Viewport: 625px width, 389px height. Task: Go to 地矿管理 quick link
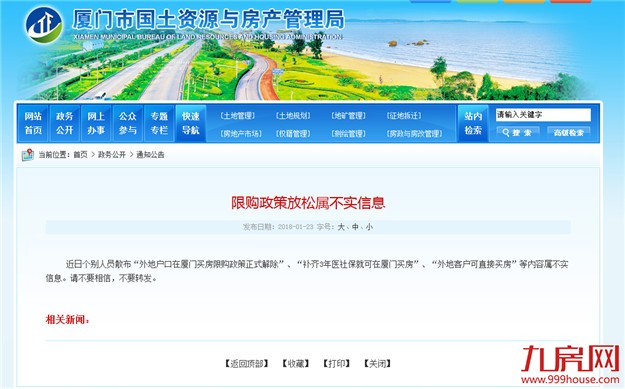click(348, 116)
